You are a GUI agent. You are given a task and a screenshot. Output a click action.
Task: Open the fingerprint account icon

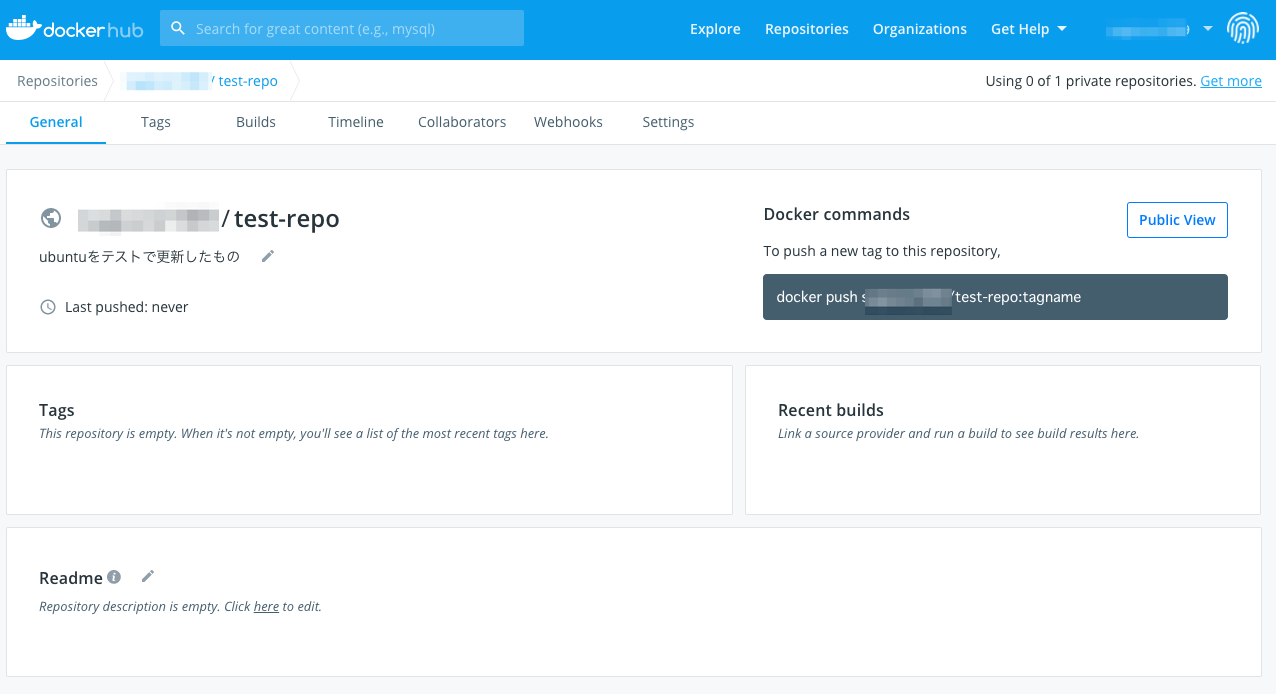(1243, 28)
